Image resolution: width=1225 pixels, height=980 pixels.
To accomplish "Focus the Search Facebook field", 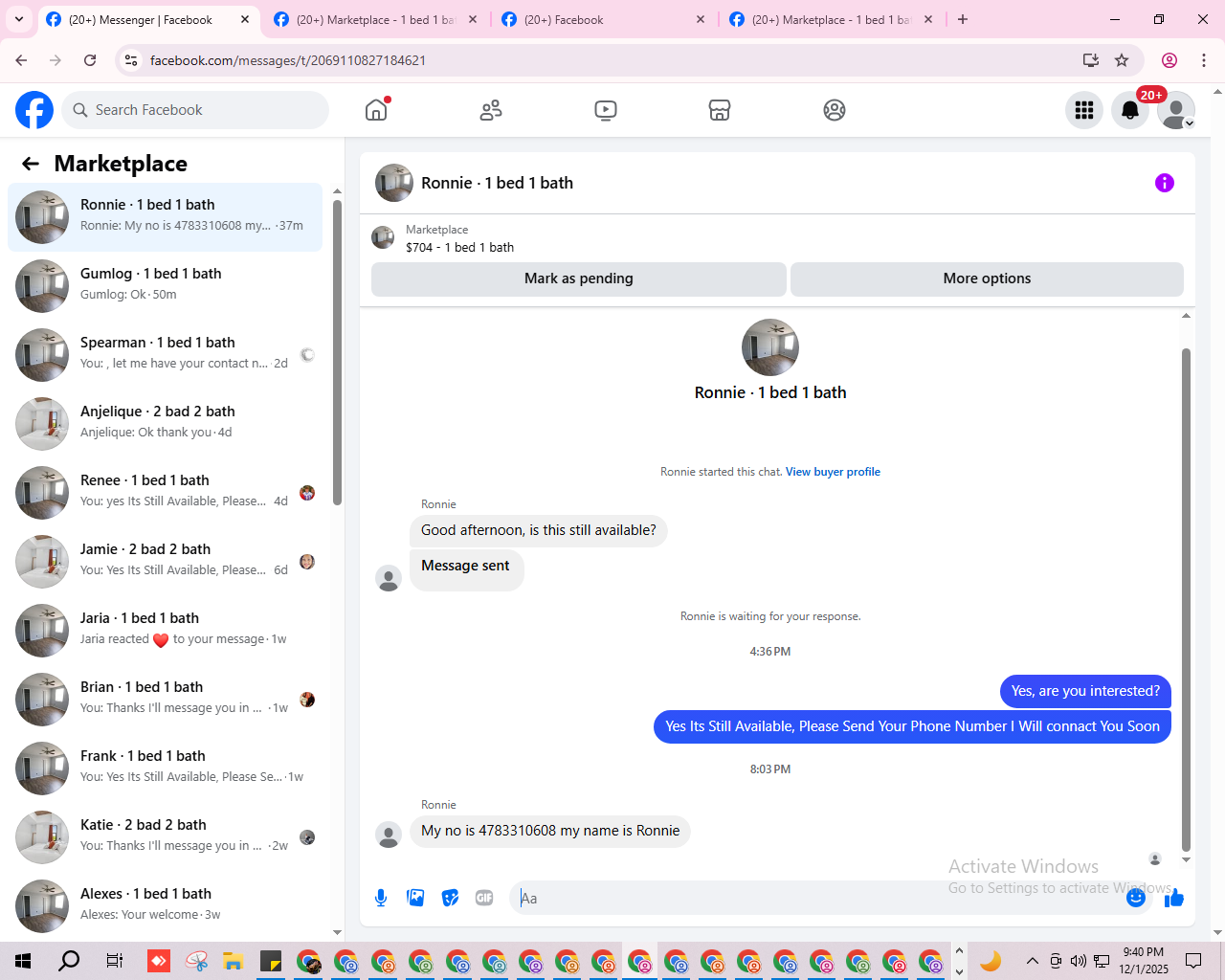I will [x=195, y=110].
